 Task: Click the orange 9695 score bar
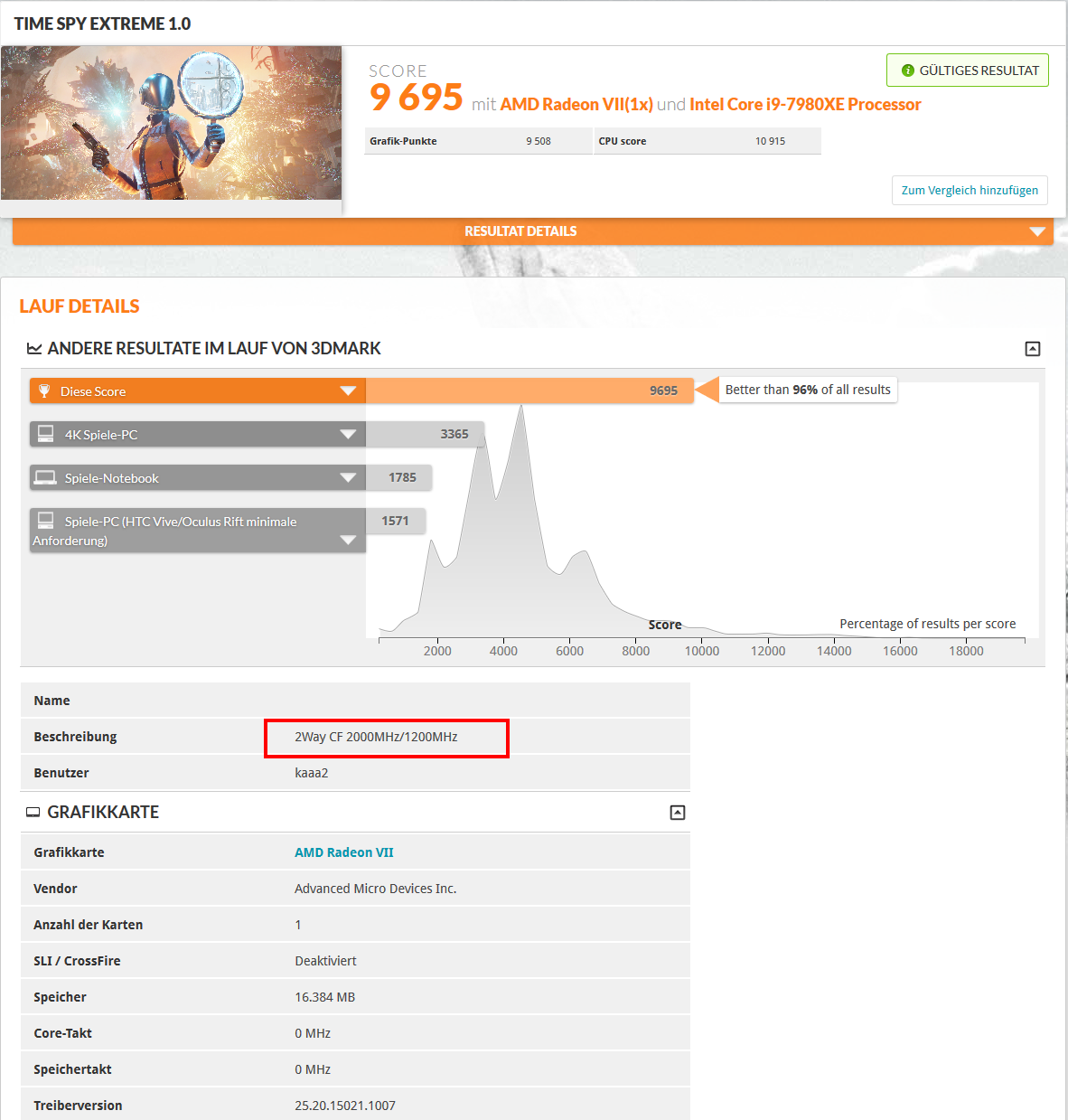529,391
